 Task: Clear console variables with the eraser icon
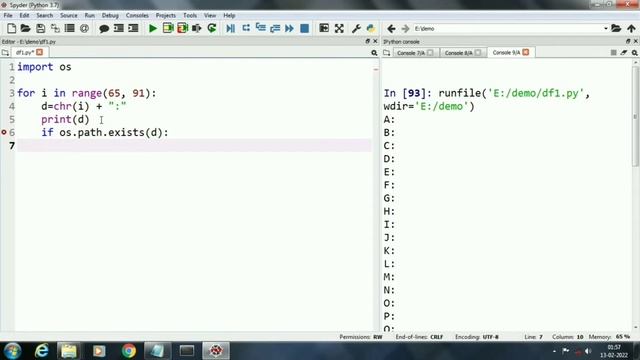click(x=624, y=53)
